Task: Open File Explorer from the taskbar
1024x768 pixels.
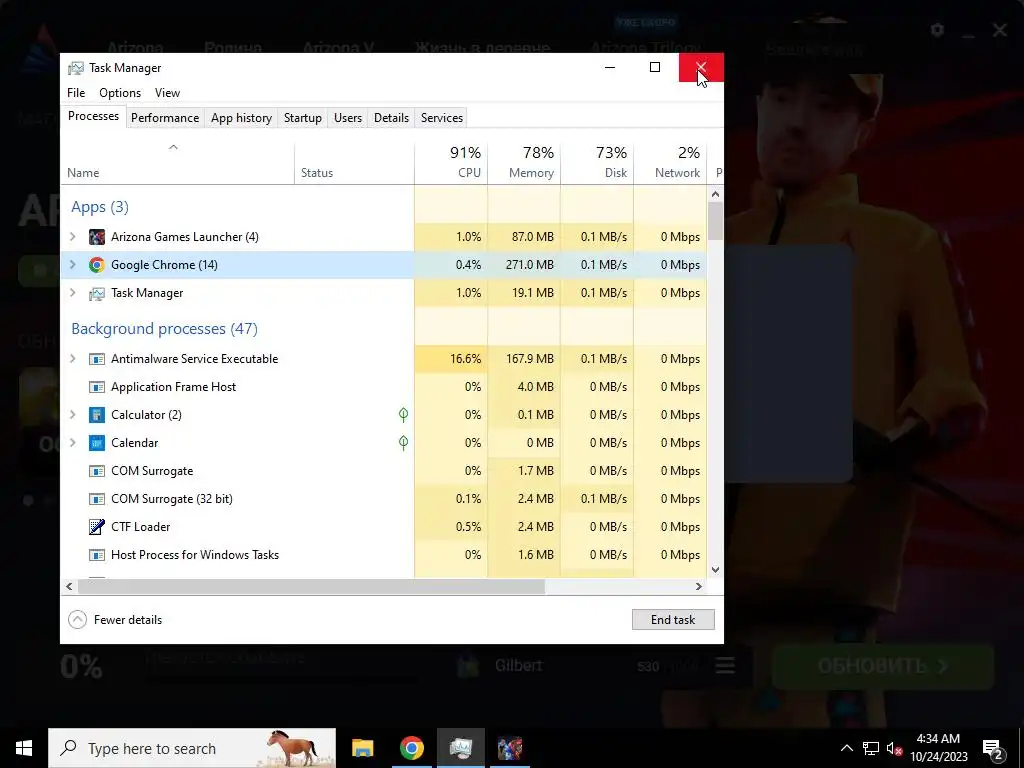Action: point(362,748)
